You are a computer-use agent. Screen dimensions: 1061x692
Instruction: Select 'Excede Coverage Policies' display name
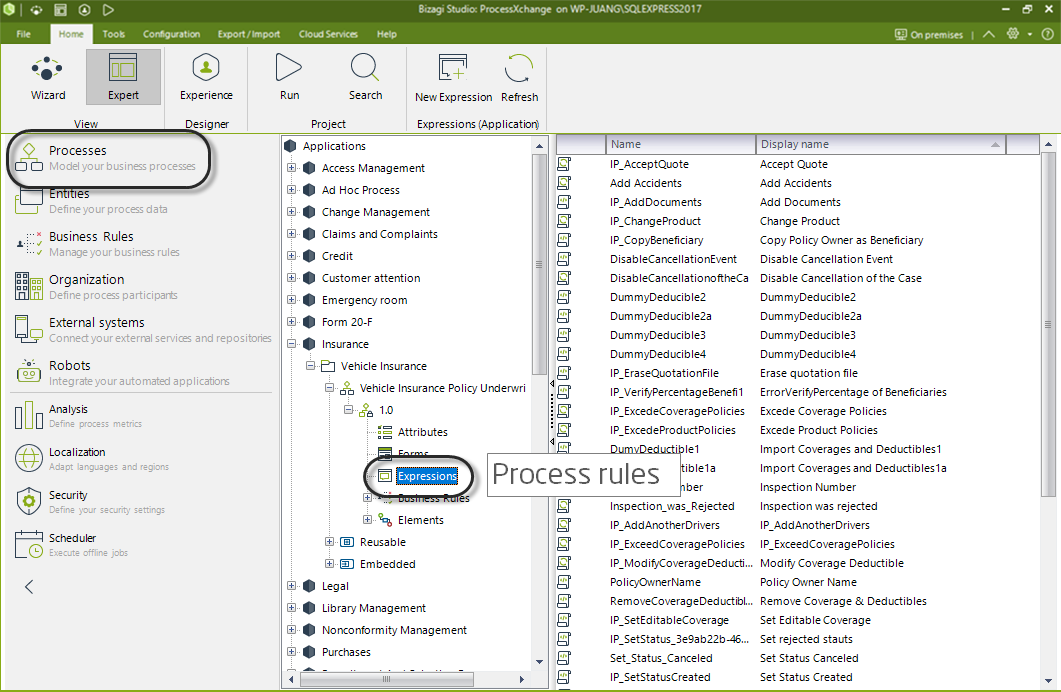(823, 411)
